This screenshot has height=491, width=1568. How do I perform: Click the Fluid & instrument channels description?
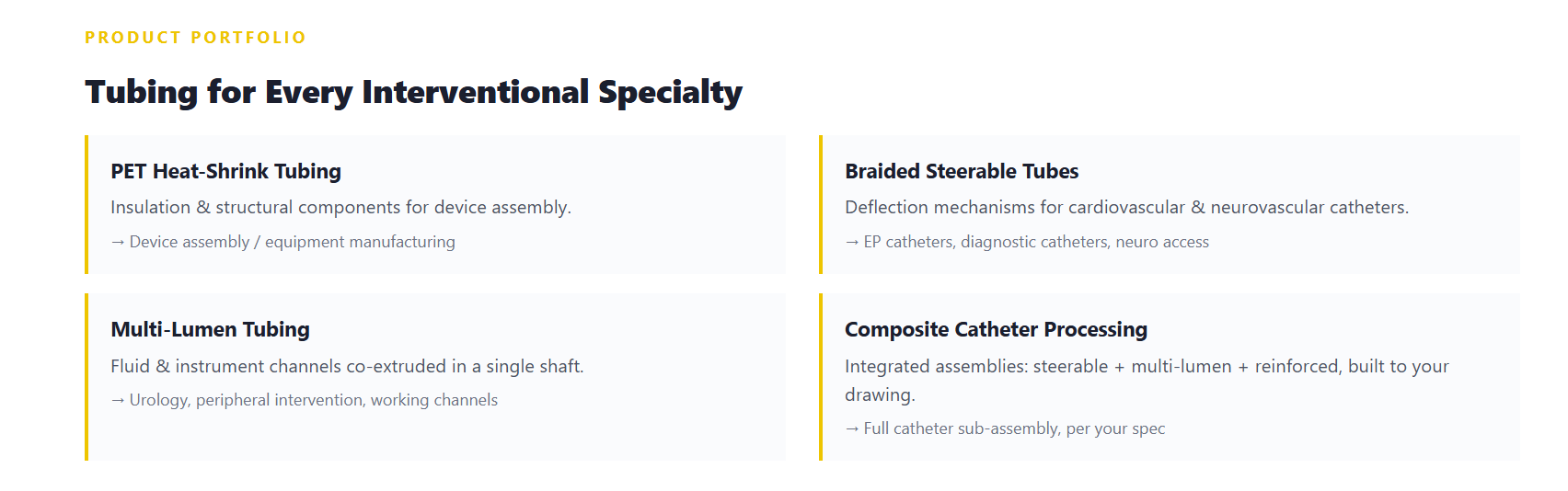tap(347, 366)
